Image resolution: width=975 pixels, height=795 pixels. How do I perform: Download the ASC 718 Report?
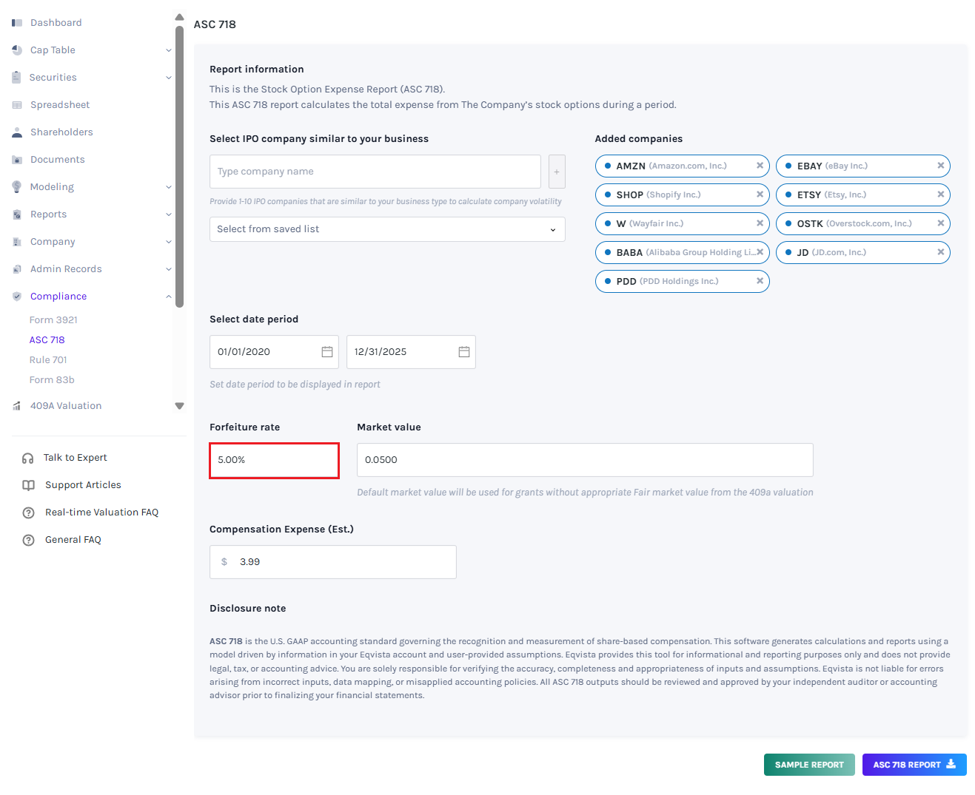[914, 765]
